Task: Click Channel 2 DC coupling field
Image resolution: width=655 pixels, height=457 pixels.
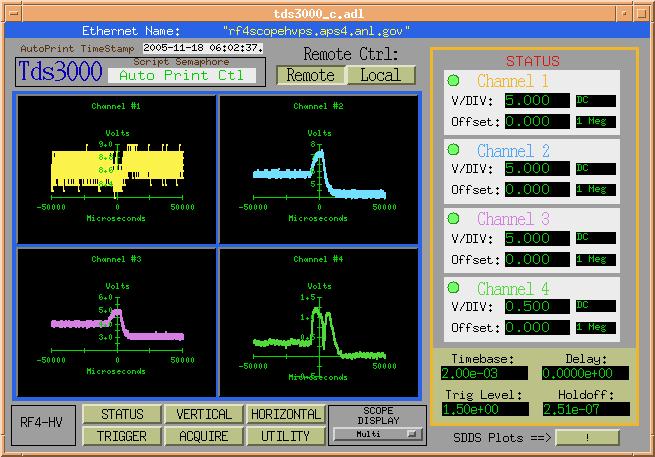Action: pos(596,168)
